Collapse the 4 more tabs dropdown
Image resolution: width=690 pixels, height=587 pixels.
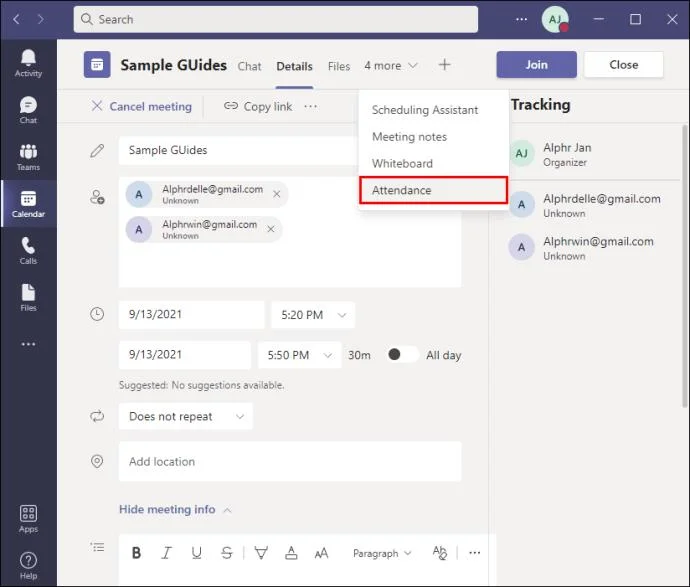[x=391, y=66]
